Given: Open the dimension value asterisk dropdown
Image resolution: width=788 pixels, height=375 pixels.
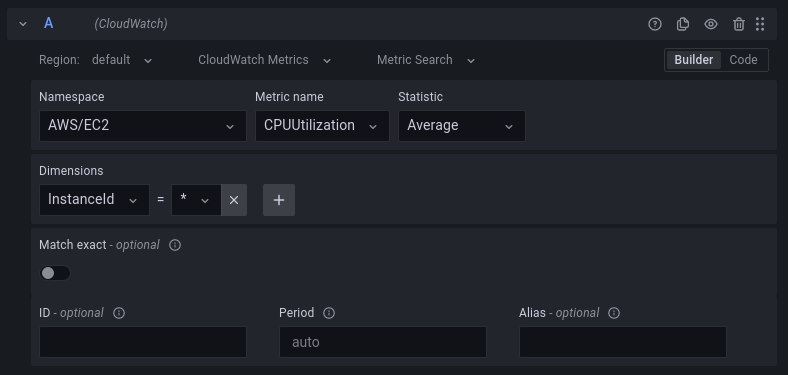Looking at the screenshot, I should click(196, 200).
